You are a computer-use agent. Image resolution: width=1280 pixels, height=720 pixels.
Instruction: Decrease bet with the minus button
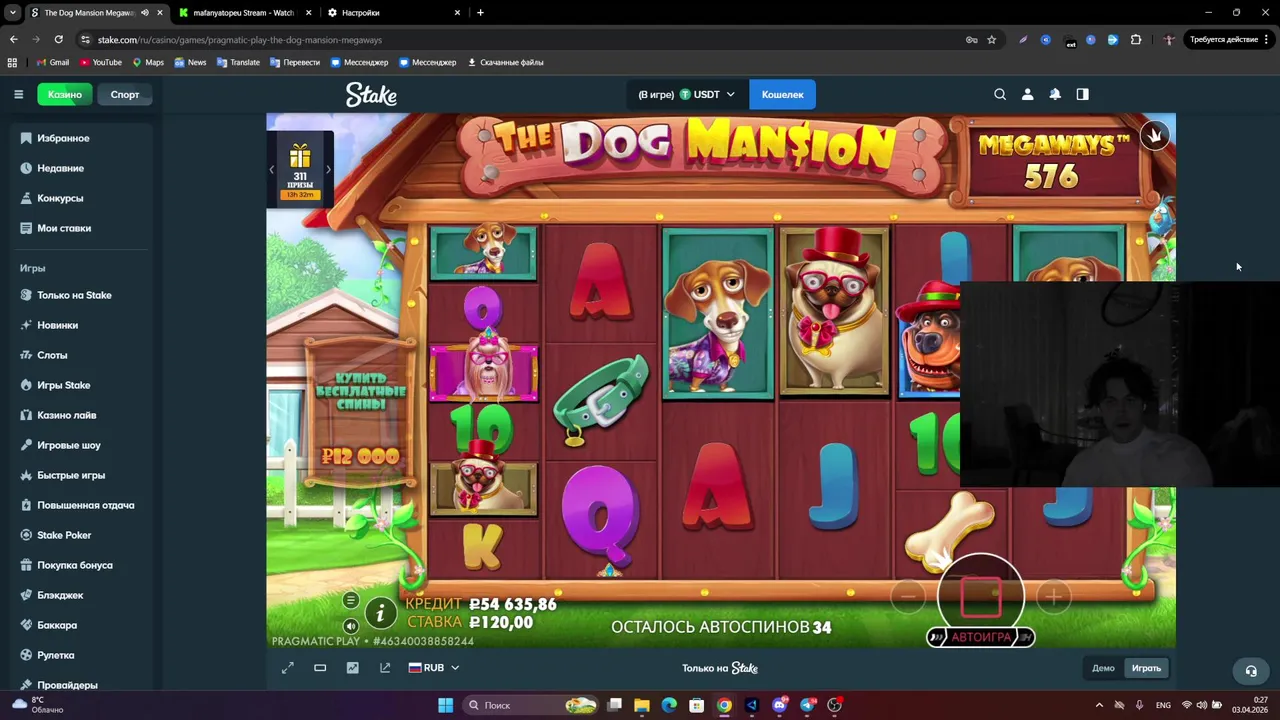(908, 597)
